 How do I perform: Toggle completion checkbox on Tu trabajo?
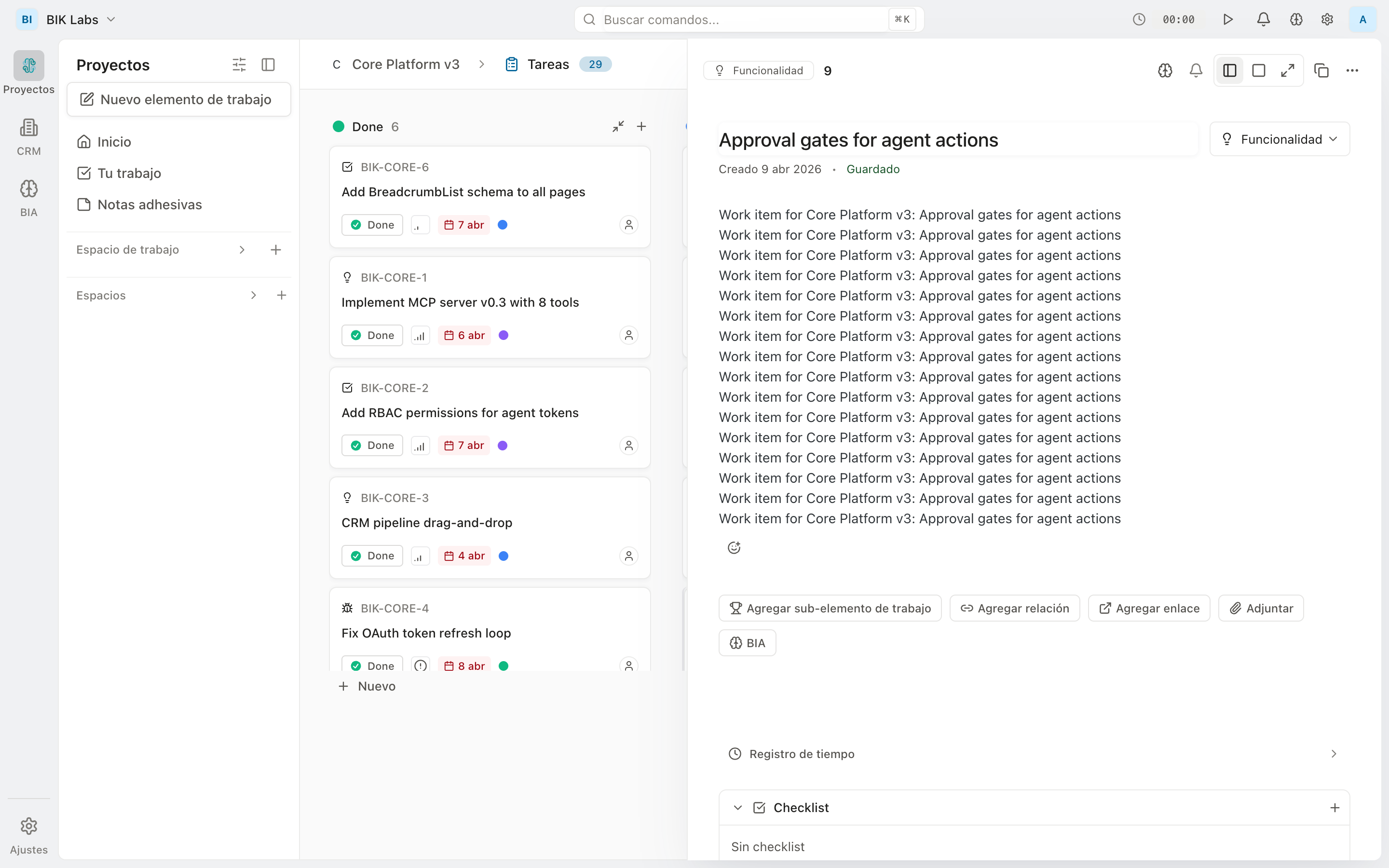pyautogui.click(x=85, y=173)
